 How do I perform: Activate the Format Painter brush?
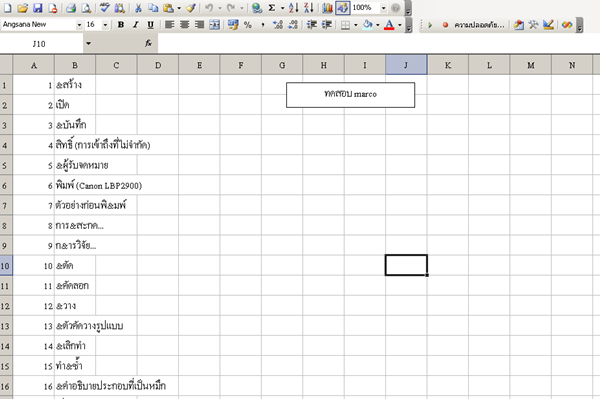tap(191, 8)
